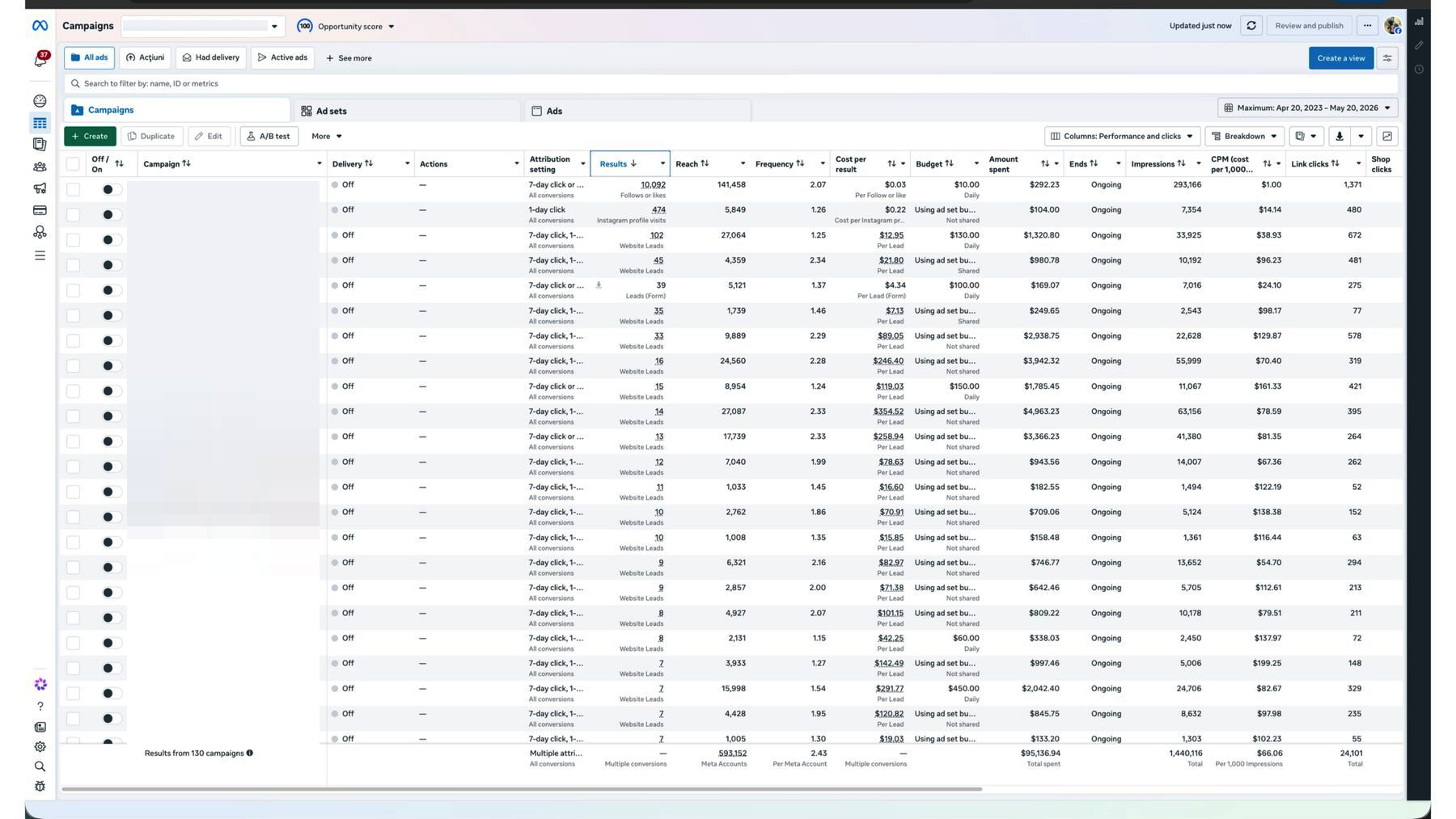
Task: Switch on the campaign with 102 results
Action: 112,240
